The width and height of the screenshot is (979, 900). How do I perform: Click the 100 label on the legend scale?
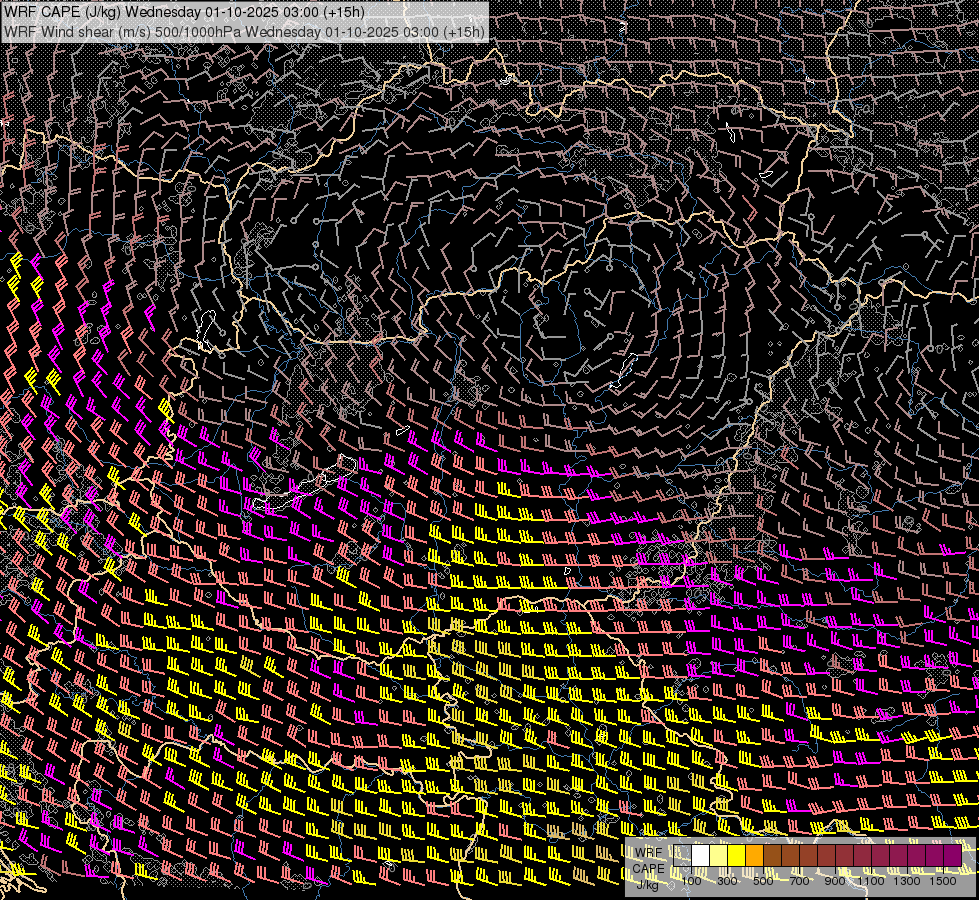tap(691, 880)
